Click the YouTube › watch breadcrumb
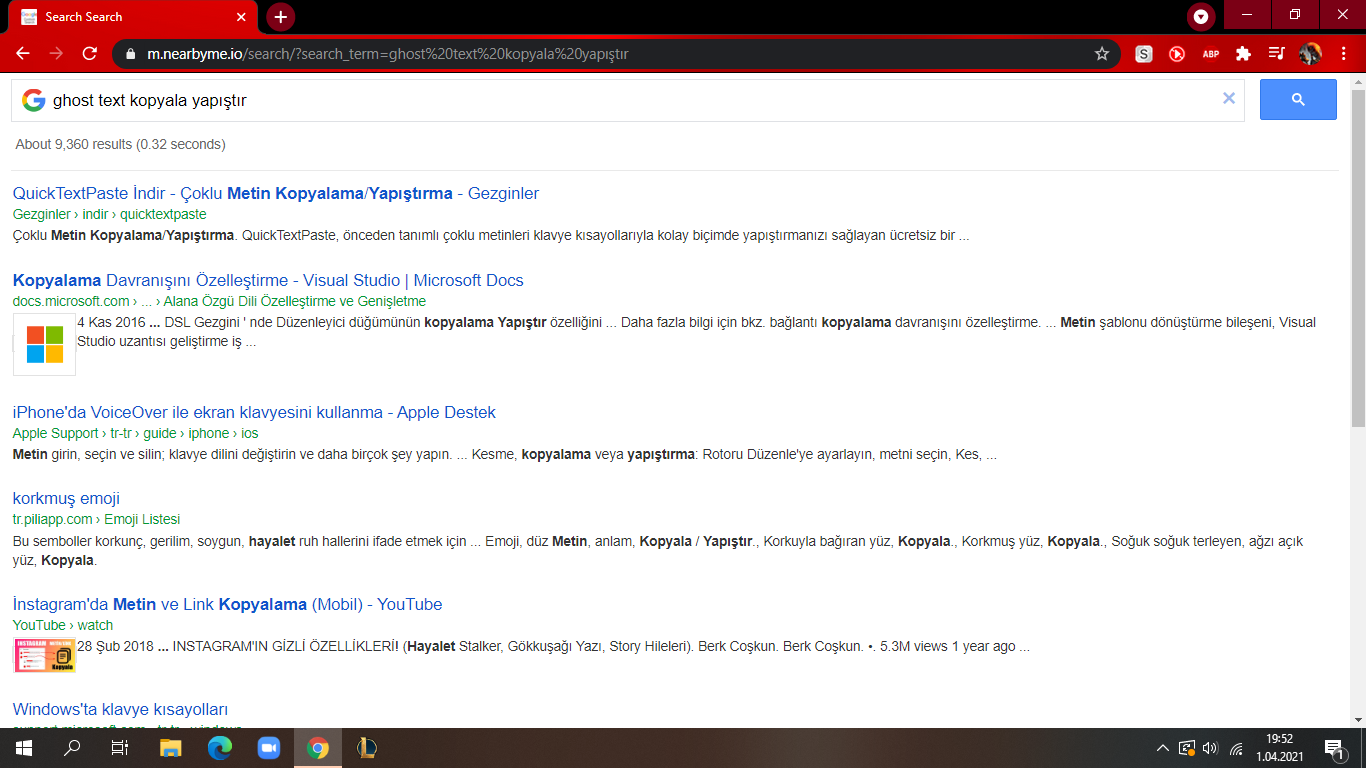Viewport: 1366px width, 768px height. pyautogui.click(x=63, y=625)
